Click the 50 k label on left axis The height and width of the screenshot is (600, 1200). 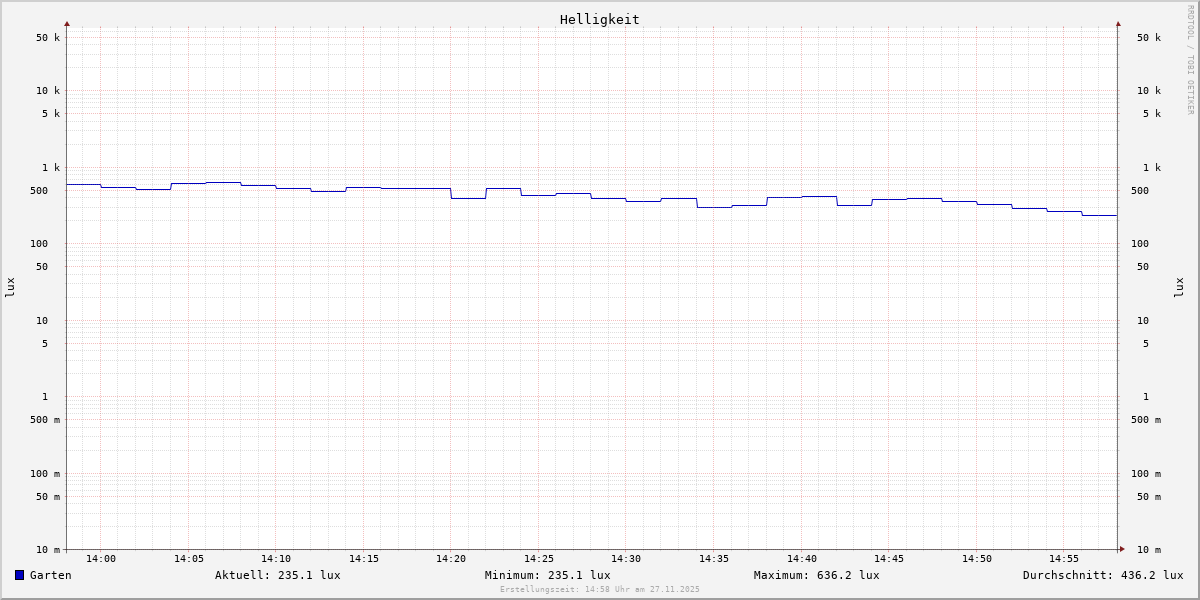click(x=48, y=38)
